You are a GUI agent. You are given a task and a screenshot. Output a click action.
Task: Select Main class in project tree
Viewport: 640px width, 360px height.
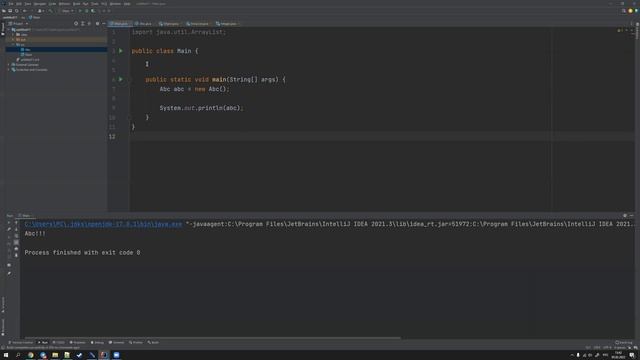(x=27, y=54)
